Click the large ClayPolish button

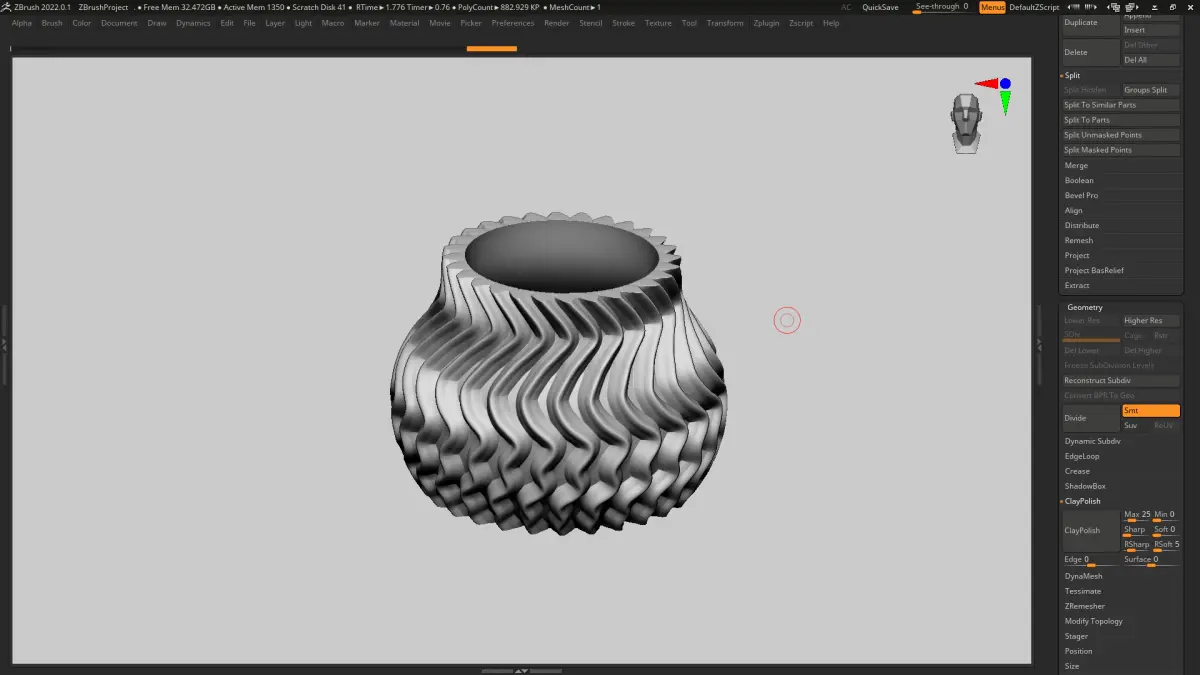pos(1090,531)
